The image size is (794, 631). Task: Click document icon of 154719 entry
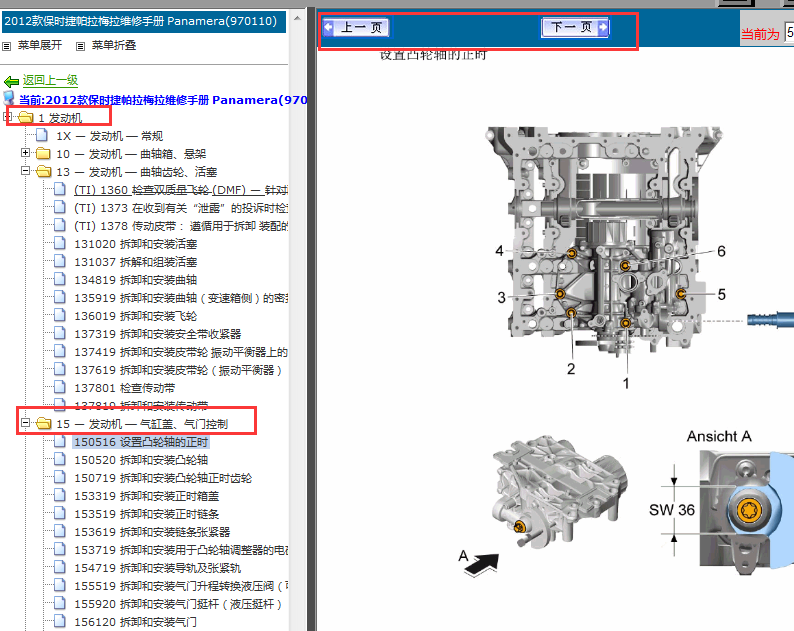coord(59,567)
